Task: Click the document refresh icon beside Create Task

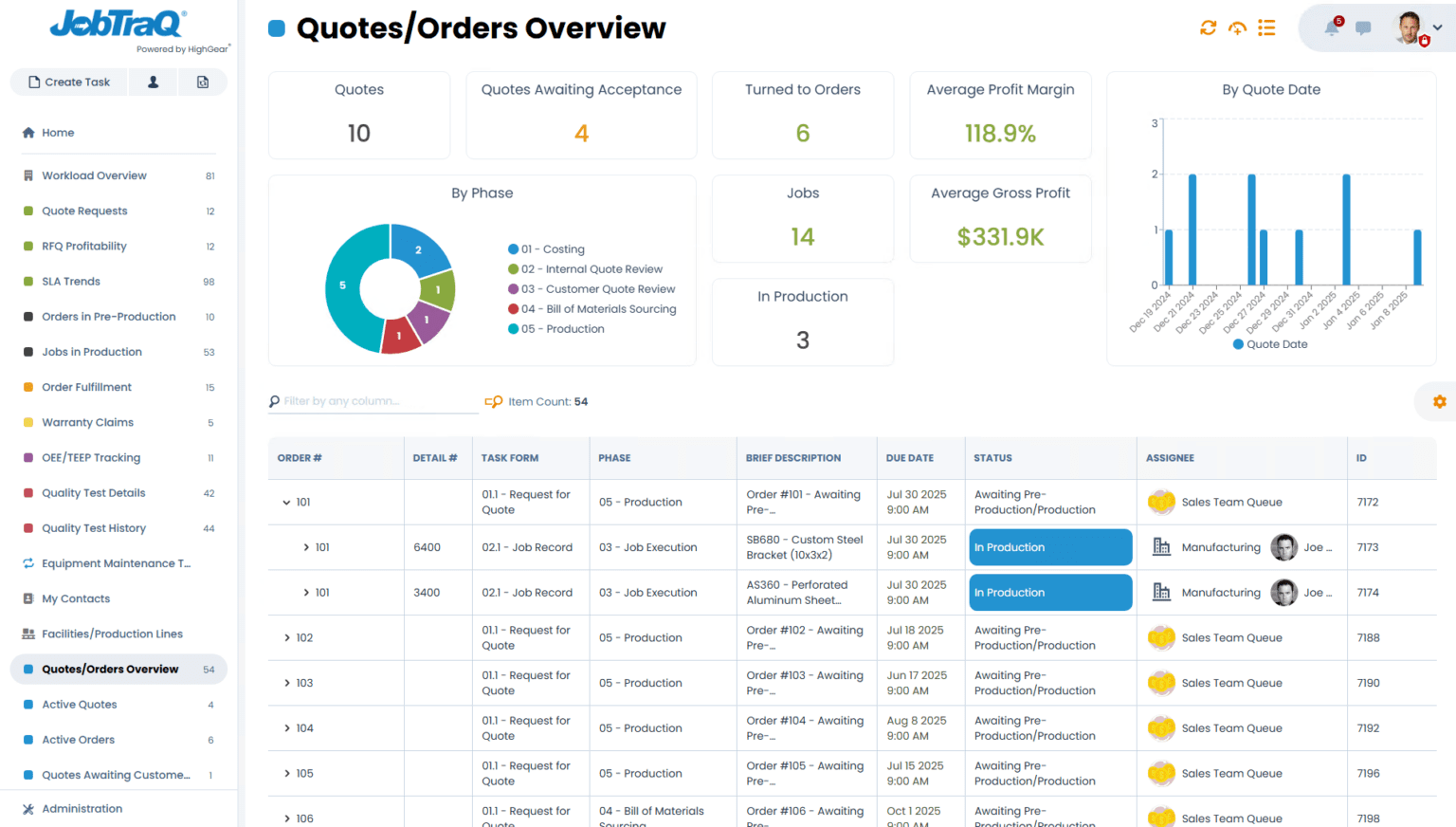Action: point(203,83)
